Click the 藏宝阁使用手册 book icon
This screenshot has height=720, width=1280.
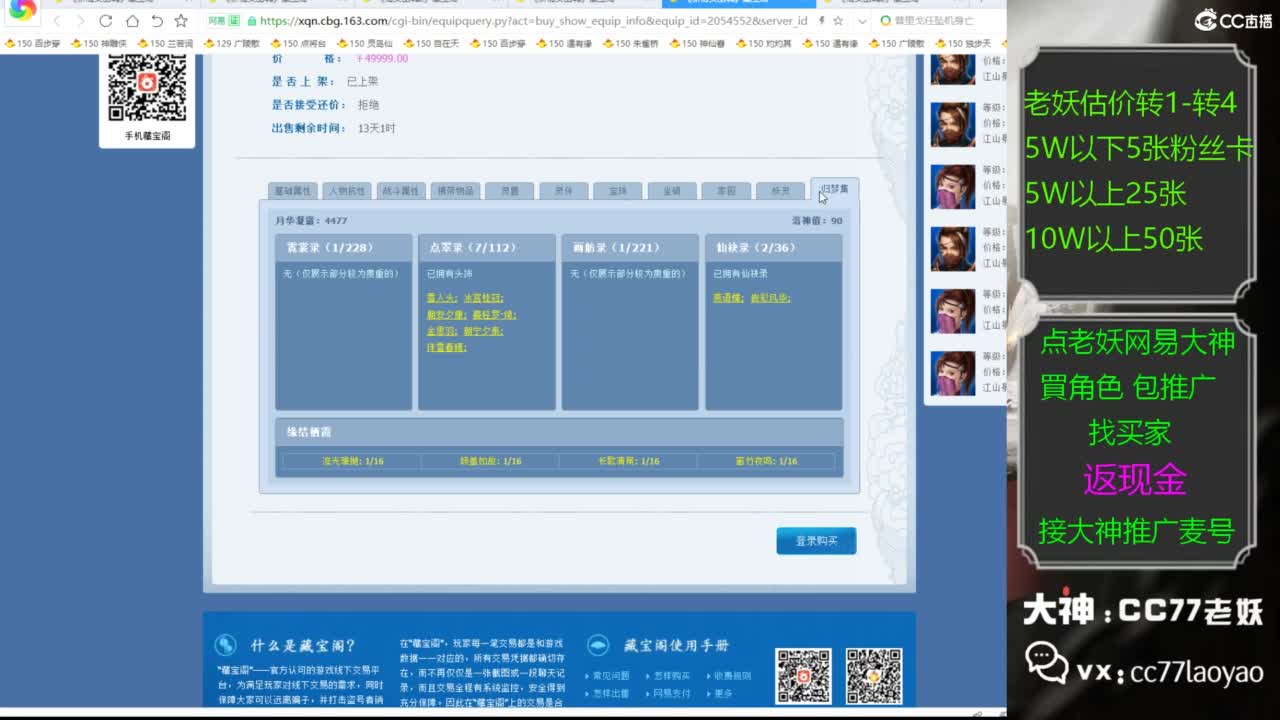[597, 646]
